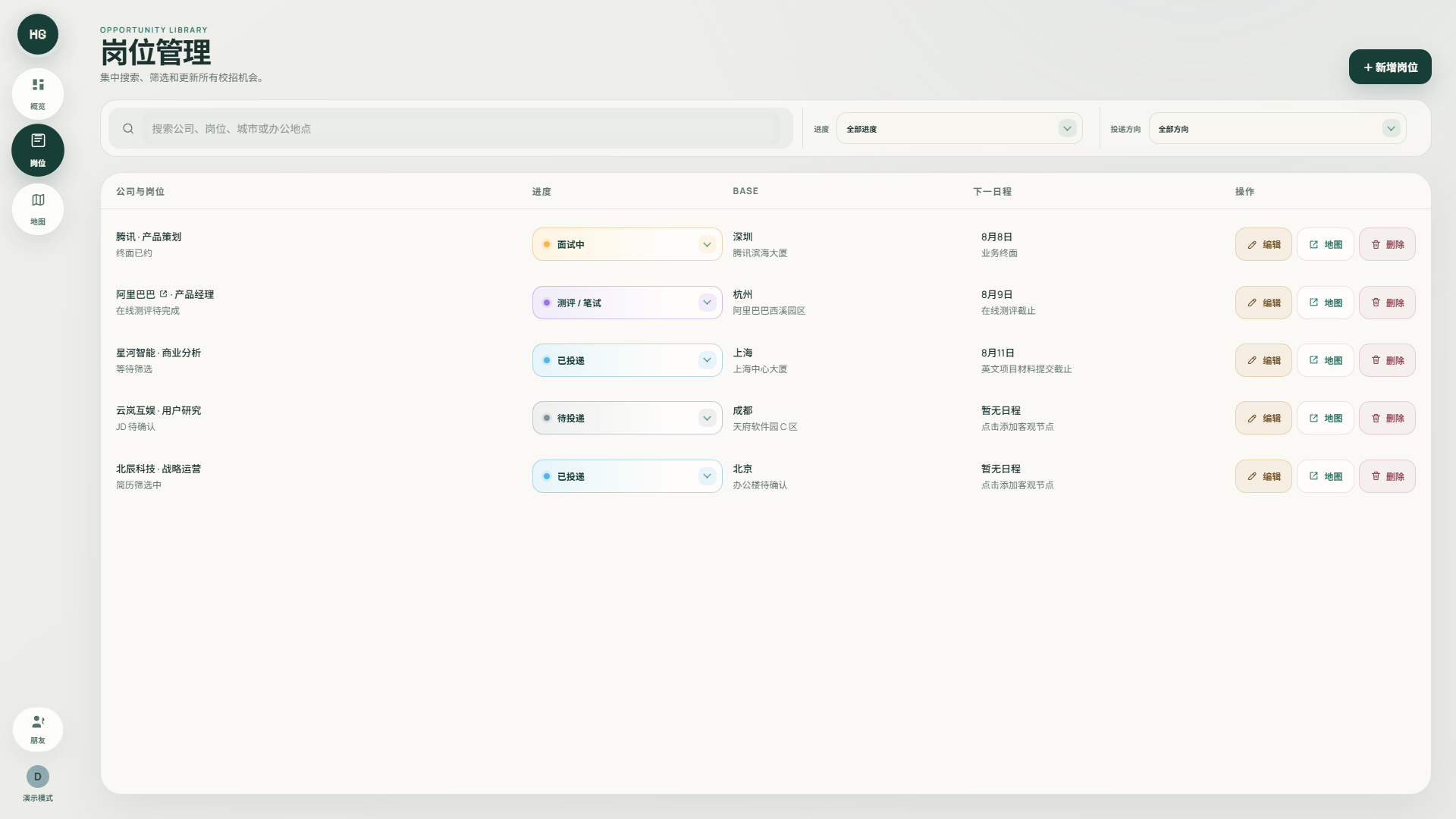Viewport: 1456px width, 819px height.
Task: Click the 8月11日 英文项目材料提交截止 schedule cell
Action: pyautogui.click(x=1027, y=360)
